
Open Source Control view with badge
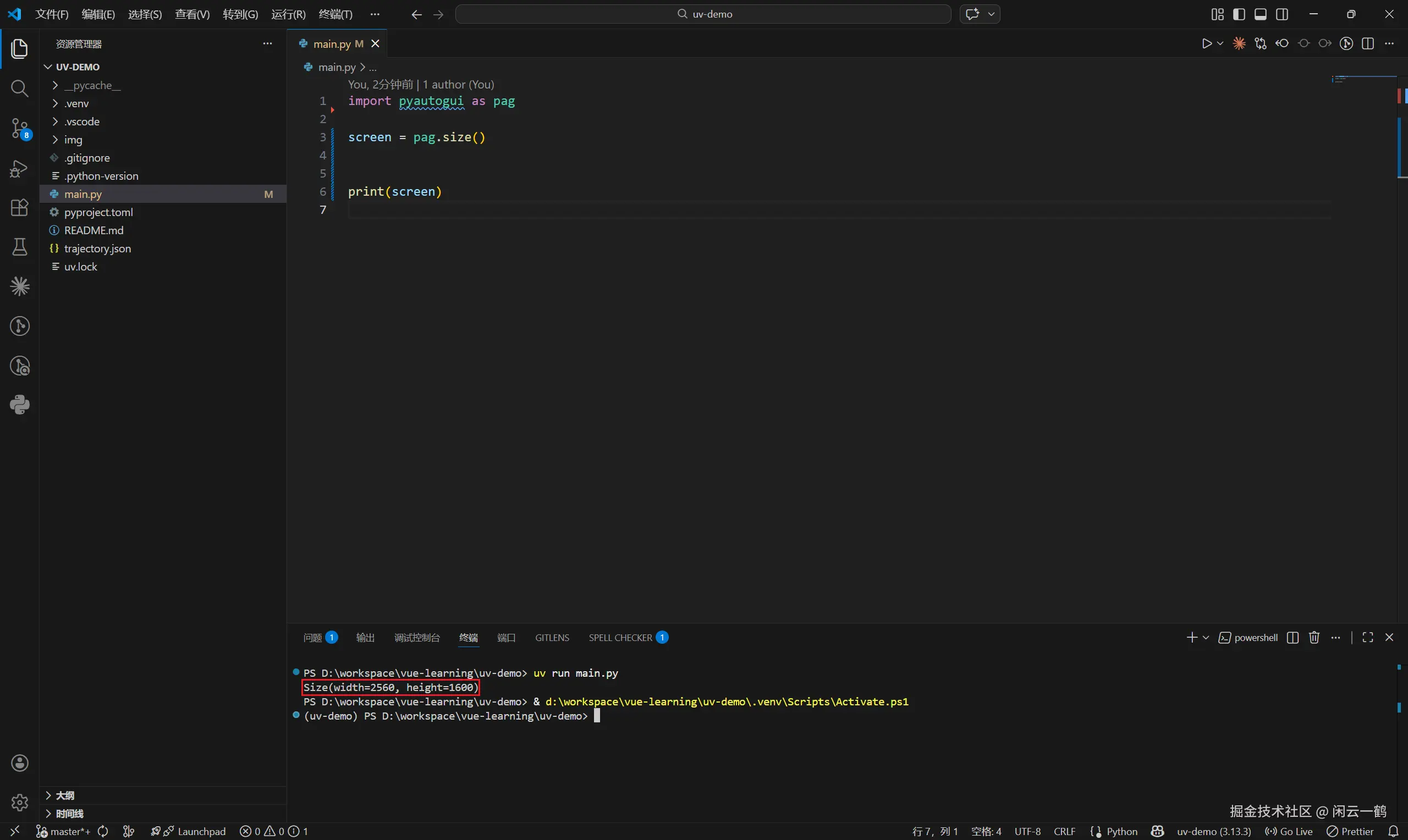[x=19, y=129]
